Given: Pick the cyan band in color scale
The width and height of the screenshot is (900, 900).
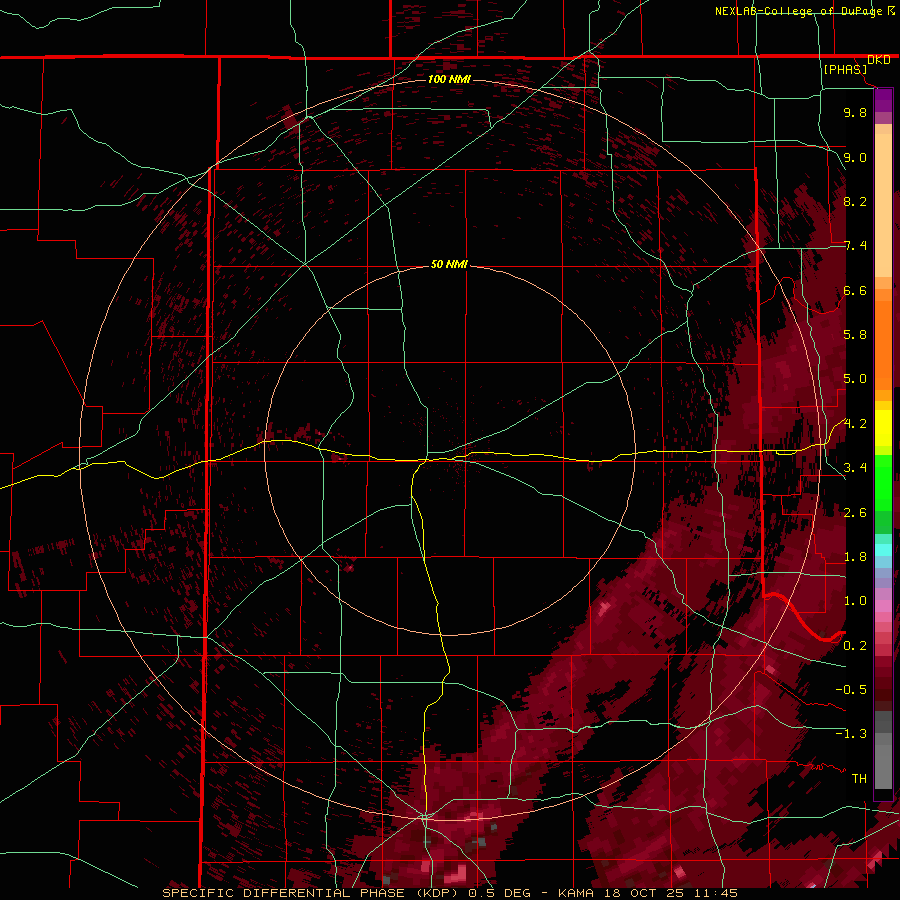Looking at the screenshot, I should pos(883,550).
